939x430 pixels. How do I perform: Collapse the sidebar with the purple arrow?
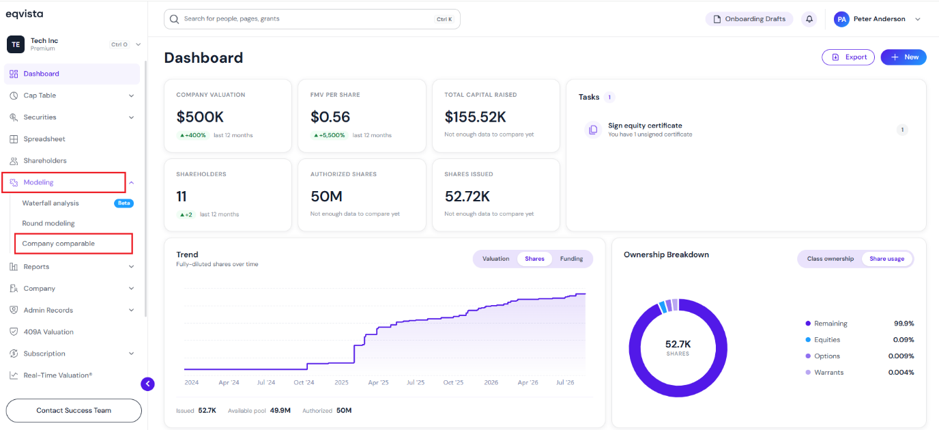147,384
